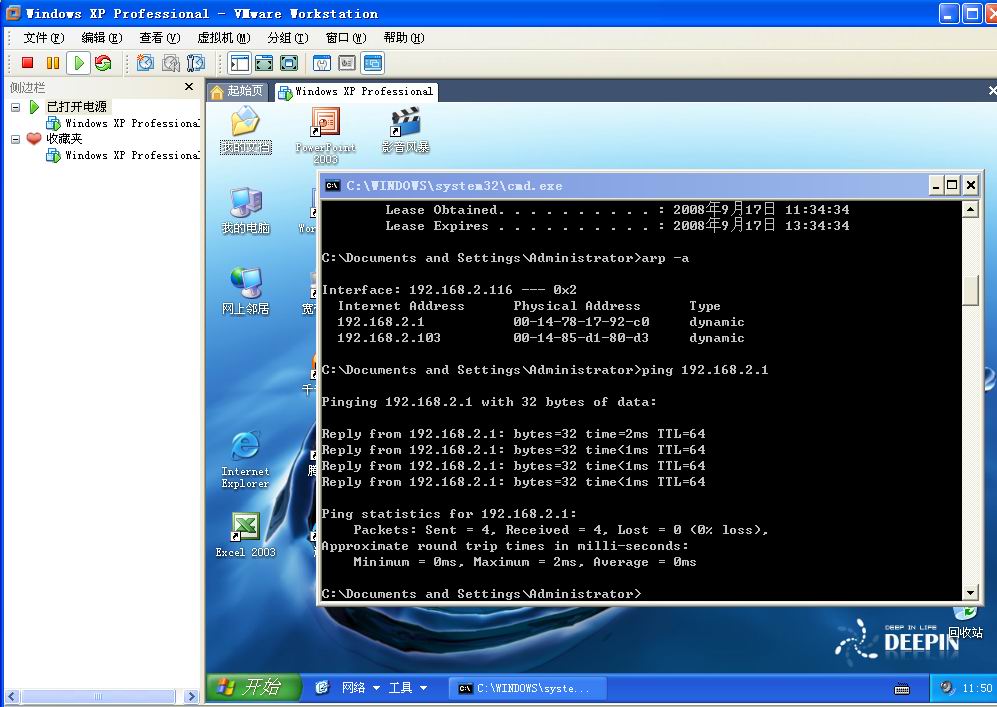Click the Summary view icon with wrench
The width and height of the screenshot is (997, 707).
click(322, 62)
